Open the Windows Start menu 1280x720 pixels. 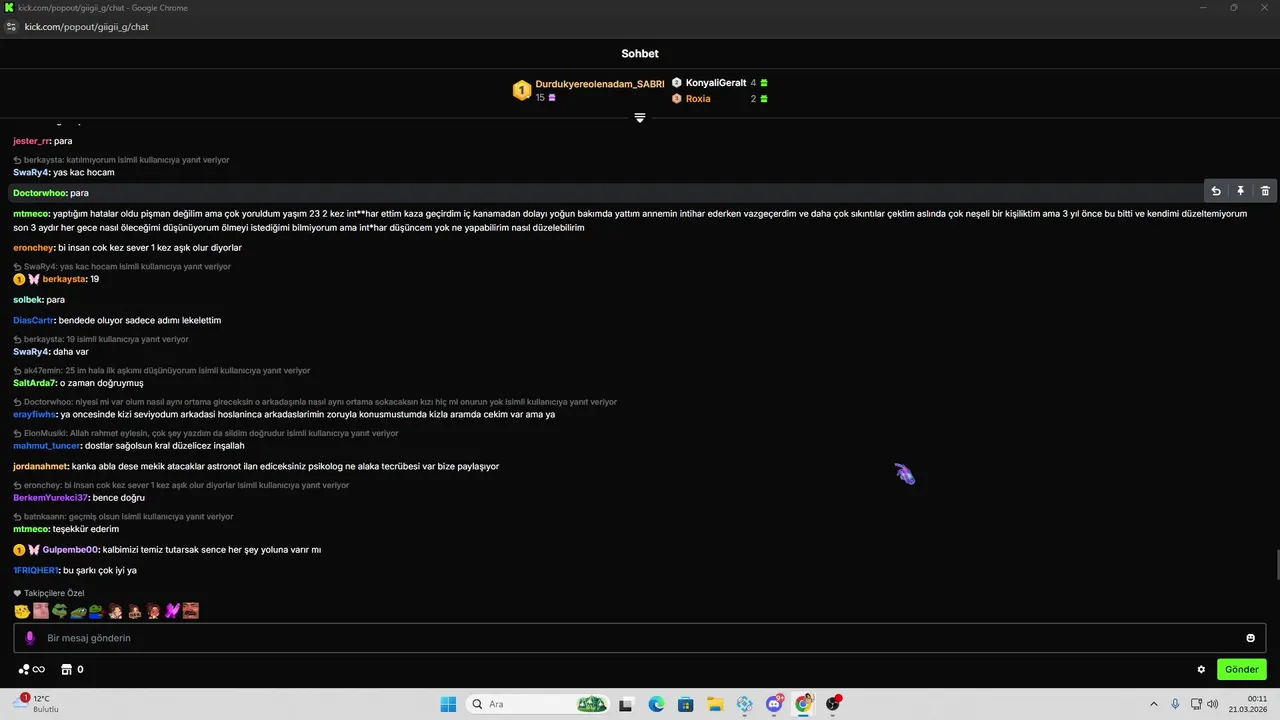[x=448, y=704]
